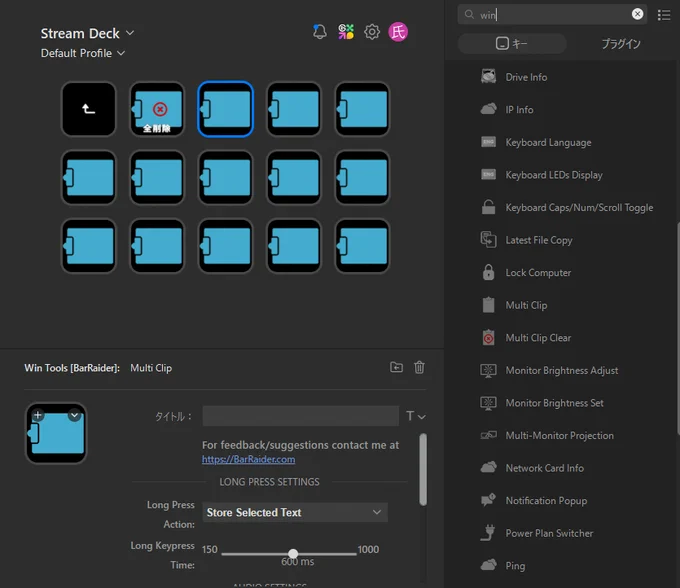Click the IP Info cloud icon
Viewport: 680px width, 588px height.
point(488,109)
